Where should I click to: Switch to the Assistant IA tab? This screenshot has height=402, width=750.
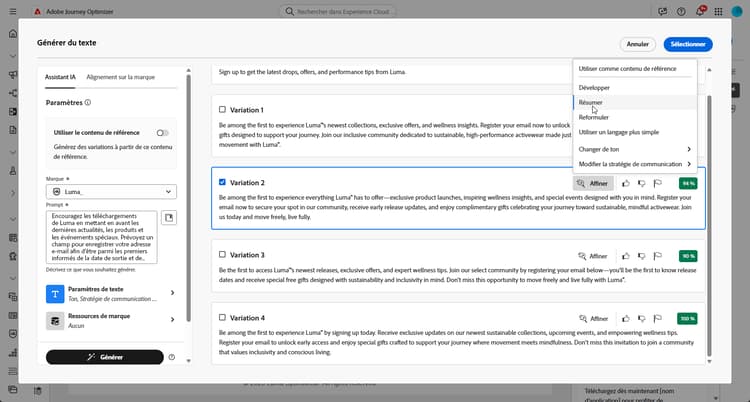tap(60, 77)
